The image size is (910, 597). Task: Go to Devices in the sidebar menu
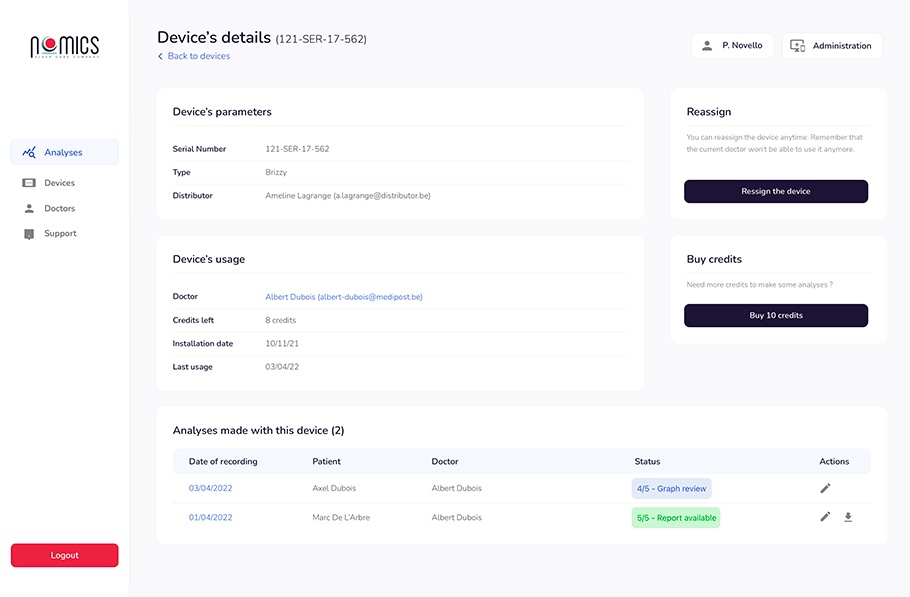[59, 183]
